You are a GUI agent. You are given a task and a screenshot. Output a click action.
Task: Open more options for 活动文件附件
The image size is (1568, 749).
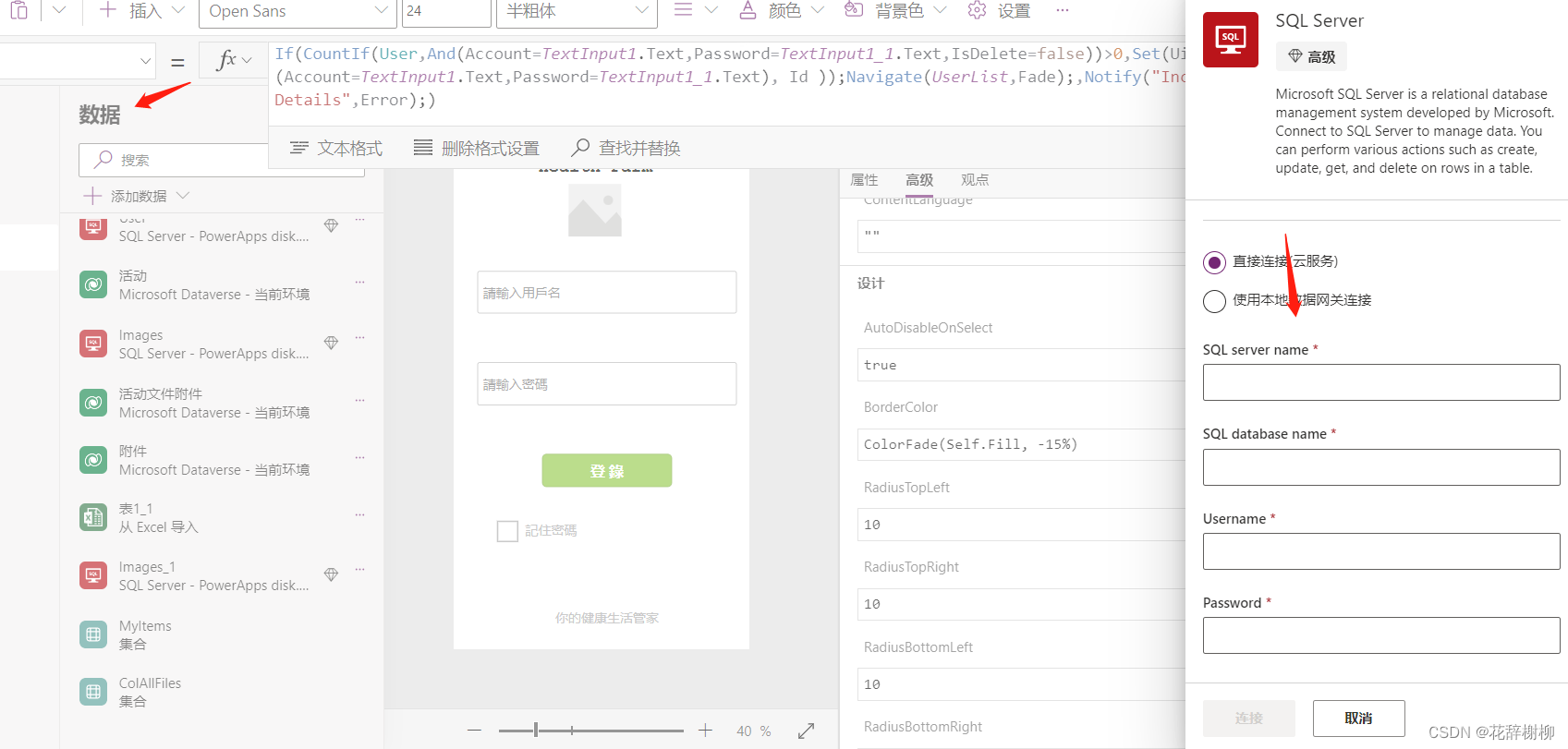click(359, 400)
